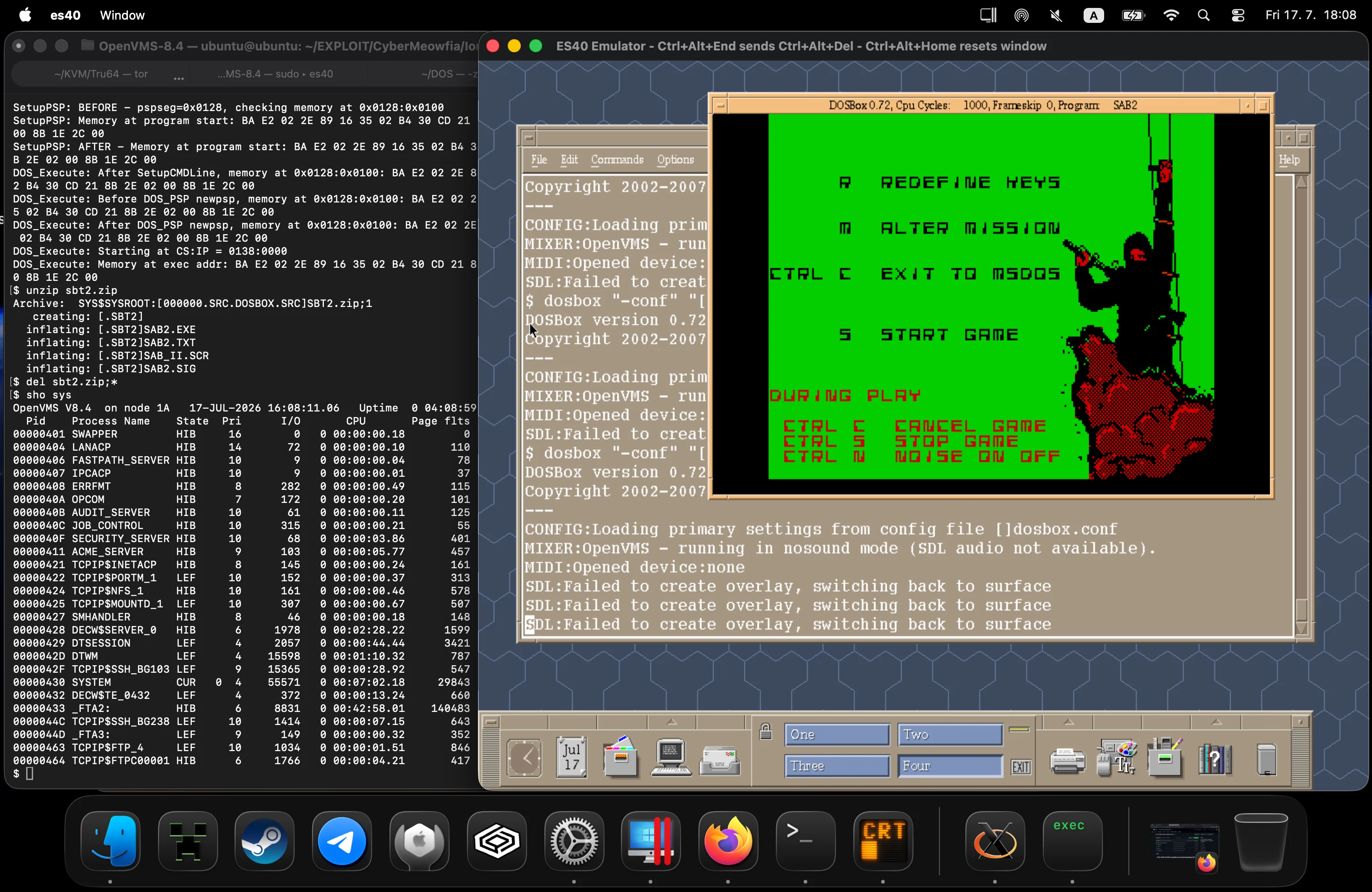Switch to the '~/KVM/Tru64 — tor' terminal tab
The width and height of the screenshot is (1372, 892).
[x=101, y=74]
